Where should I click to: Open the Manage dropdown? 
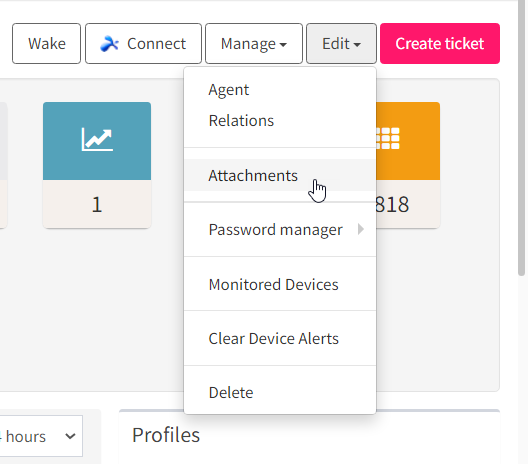pos(254,43)
